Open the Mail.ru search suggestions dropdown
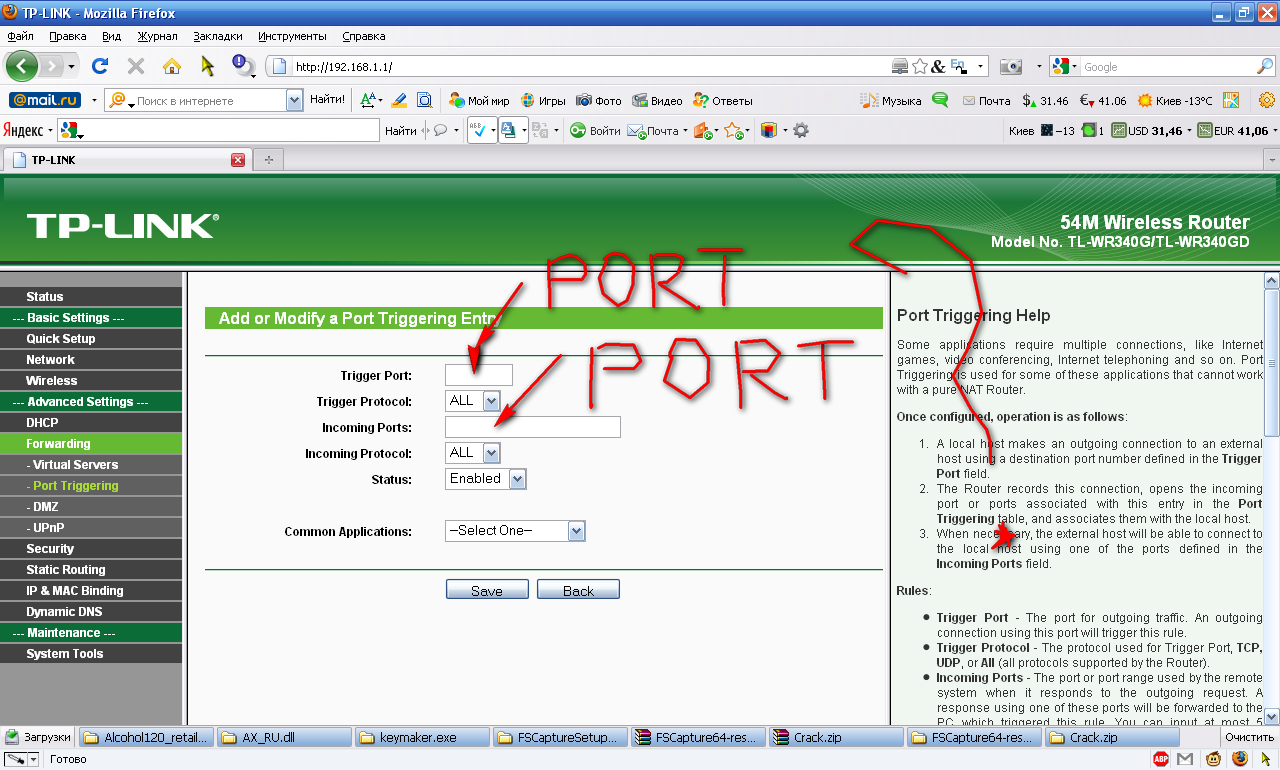This screenshot has height=770, width=1280. coord(294,100)
